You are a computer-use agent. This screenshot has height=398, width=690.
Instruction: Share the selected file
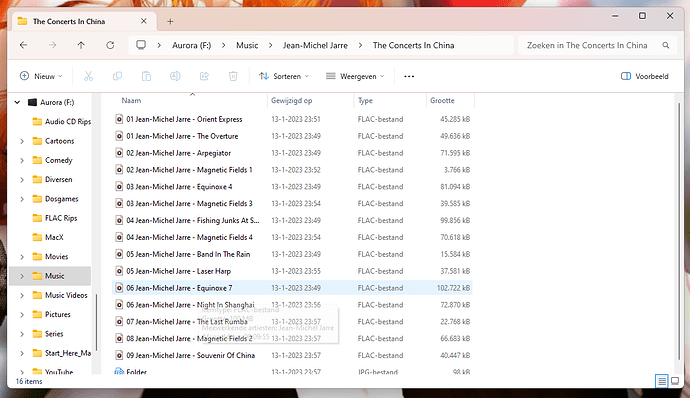click(204, 76)
